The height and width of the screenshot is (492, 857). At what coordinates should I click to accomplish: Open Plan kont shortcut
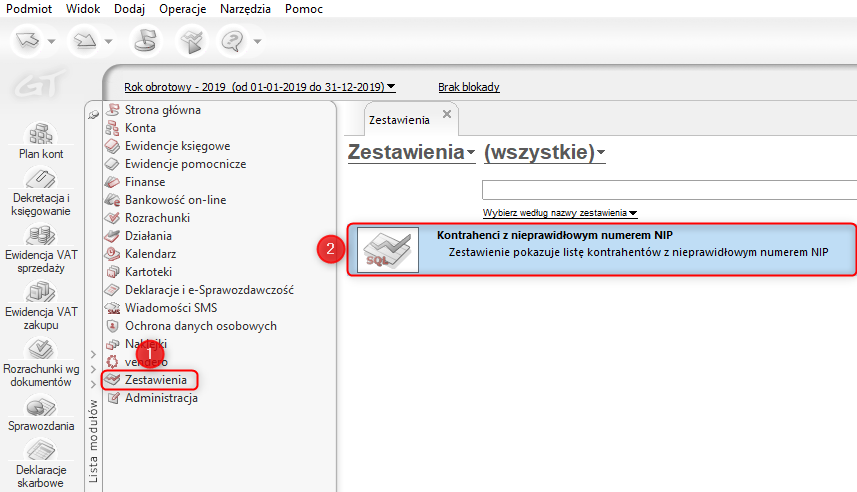click(41, 141)
